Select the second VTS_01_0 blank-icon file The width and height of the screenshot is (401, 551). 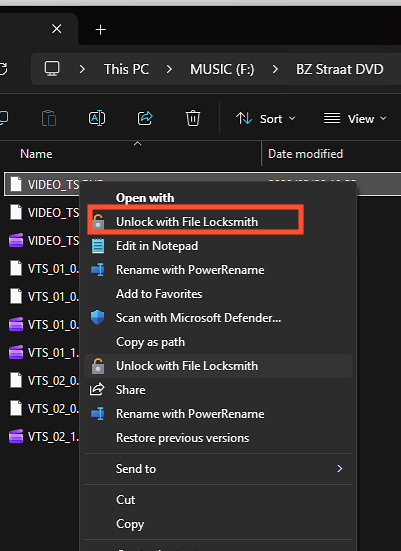pos(45,297)
